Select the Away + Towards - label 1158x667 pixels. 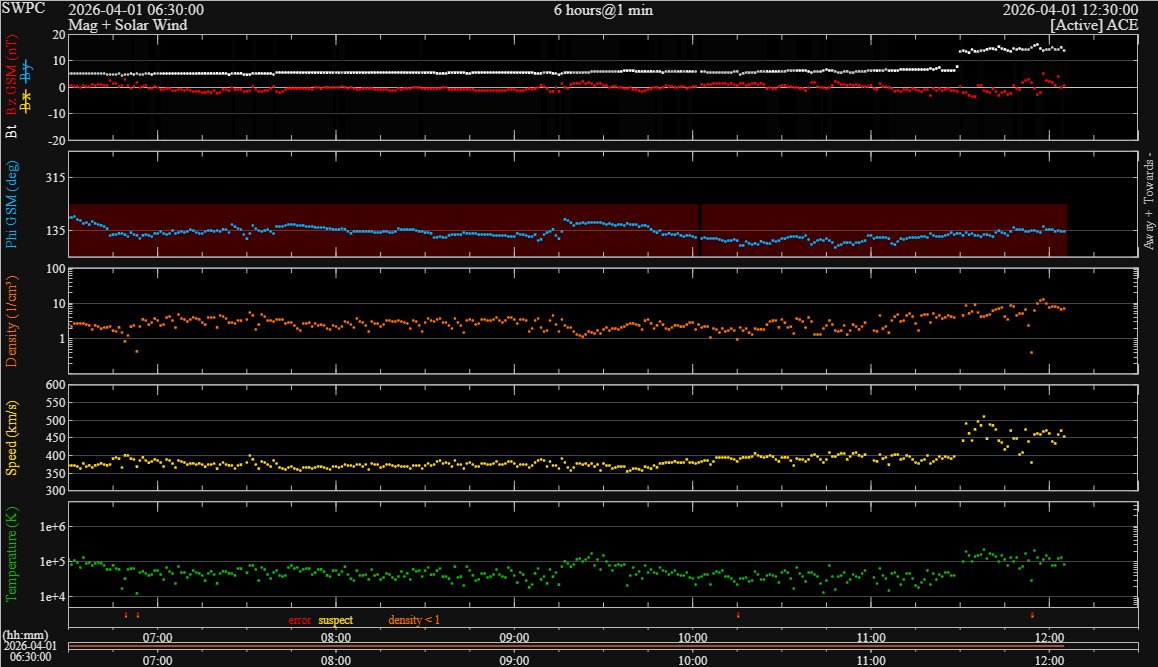click(1148, 201)
